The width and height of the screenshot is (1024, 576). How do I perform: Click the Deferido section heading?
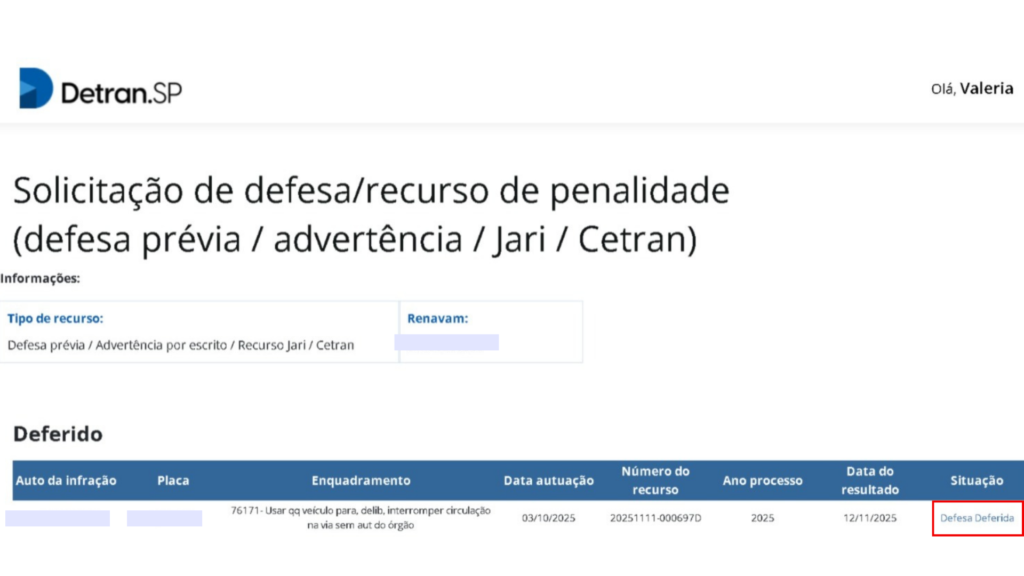point(58,434)
